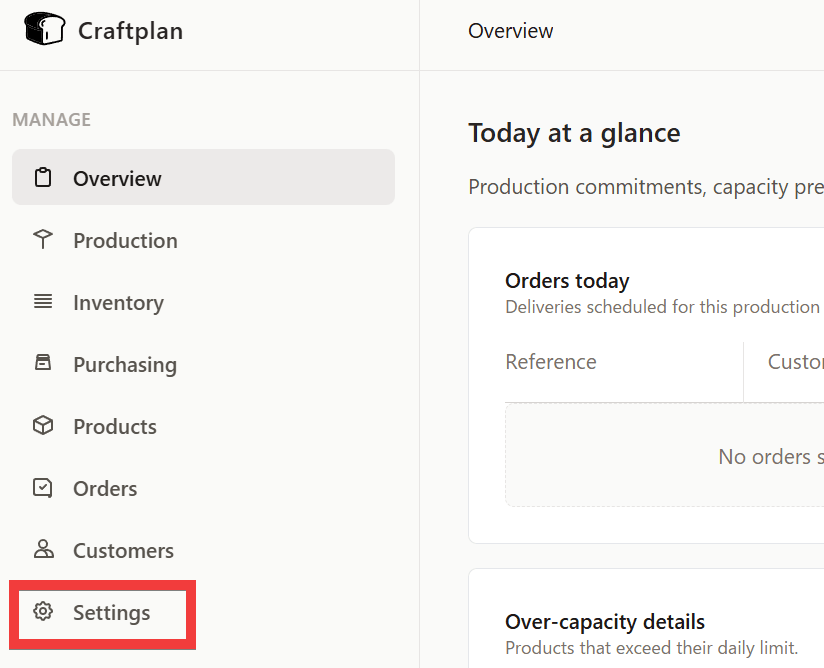The image size is (824, 668).
Task: Click the Overview title in the top header
Action: pyautogui.click(x=510, y=31)
